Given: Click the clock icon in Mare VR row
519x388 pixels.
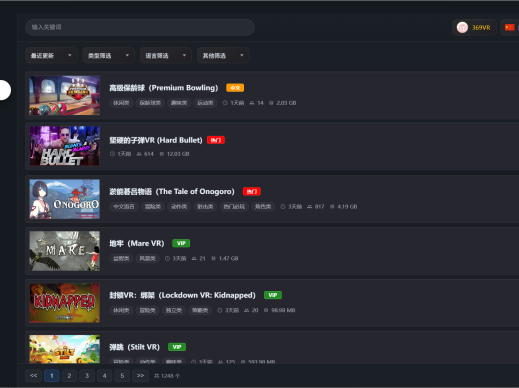Looking at the screenshot, I should (167, 258).
